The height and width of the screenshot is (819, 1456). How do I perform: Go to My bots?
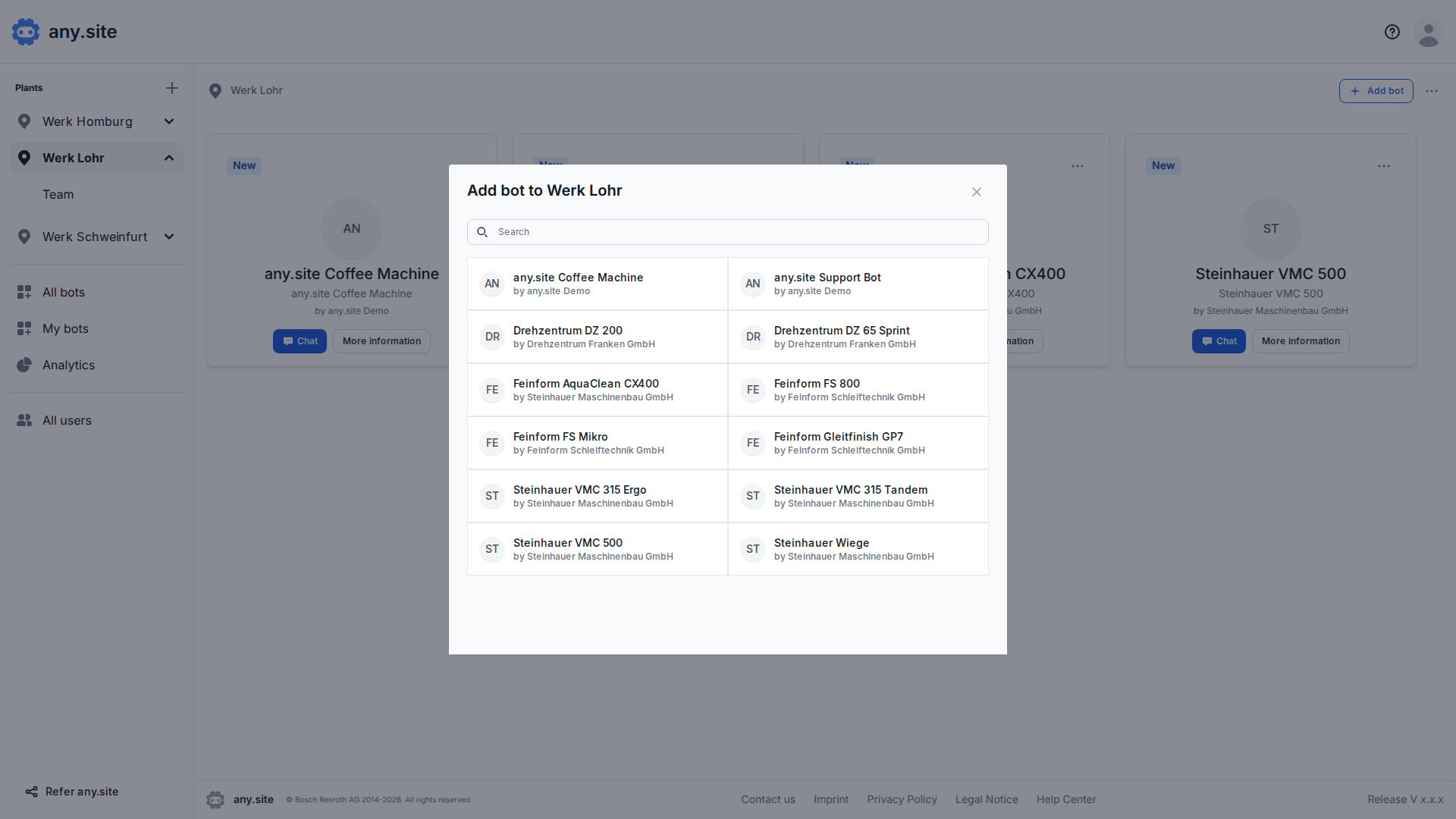[x=65, y=328]
